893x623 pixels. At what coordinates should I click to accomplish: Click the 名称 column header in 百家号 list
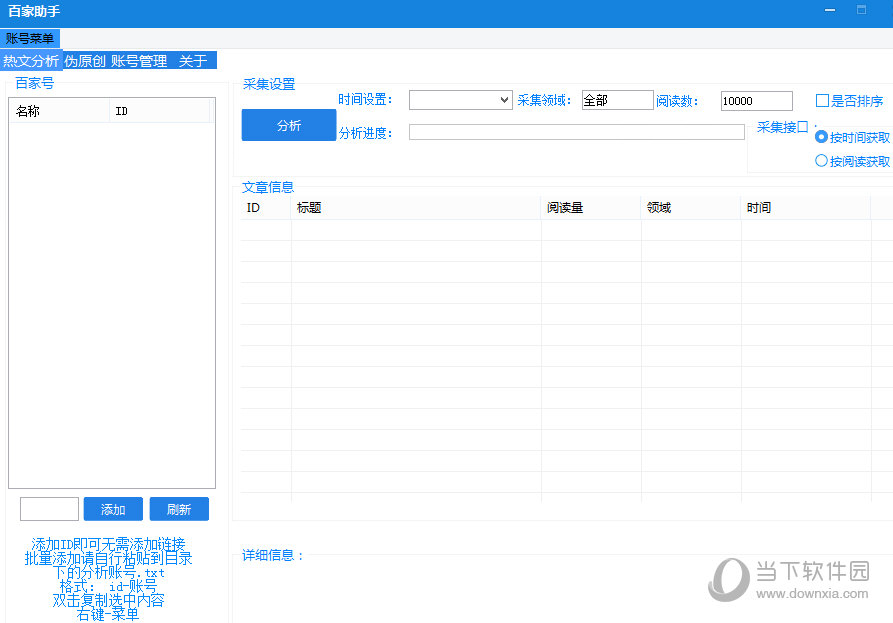coord(59,111)
